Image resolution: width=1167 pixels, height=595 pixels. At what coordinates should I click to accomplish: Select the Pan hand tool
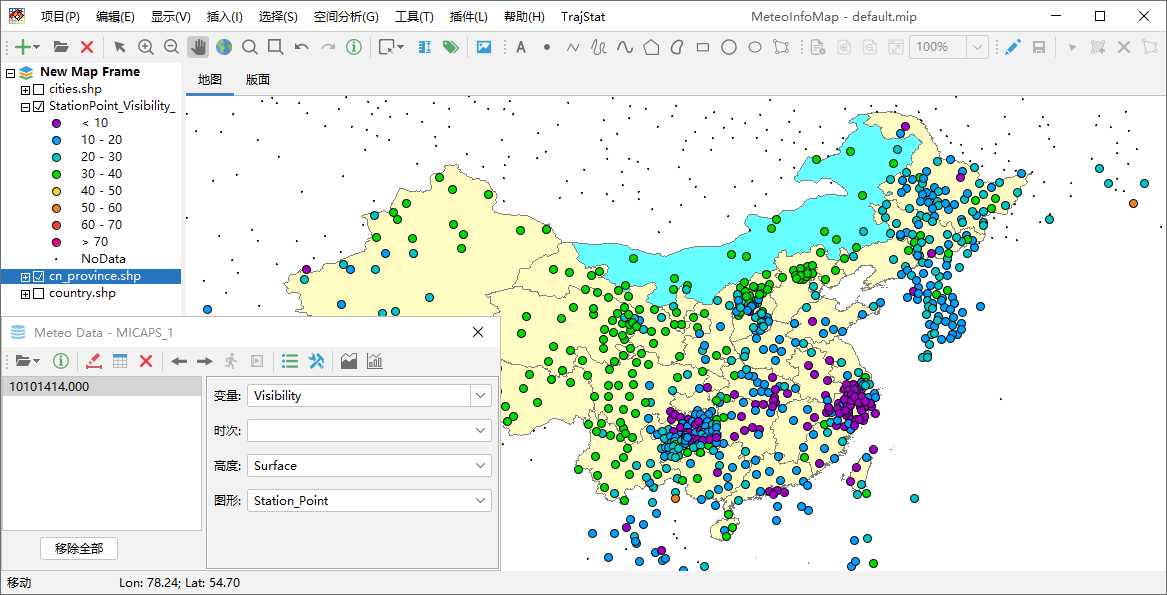(x=198, y=47)
